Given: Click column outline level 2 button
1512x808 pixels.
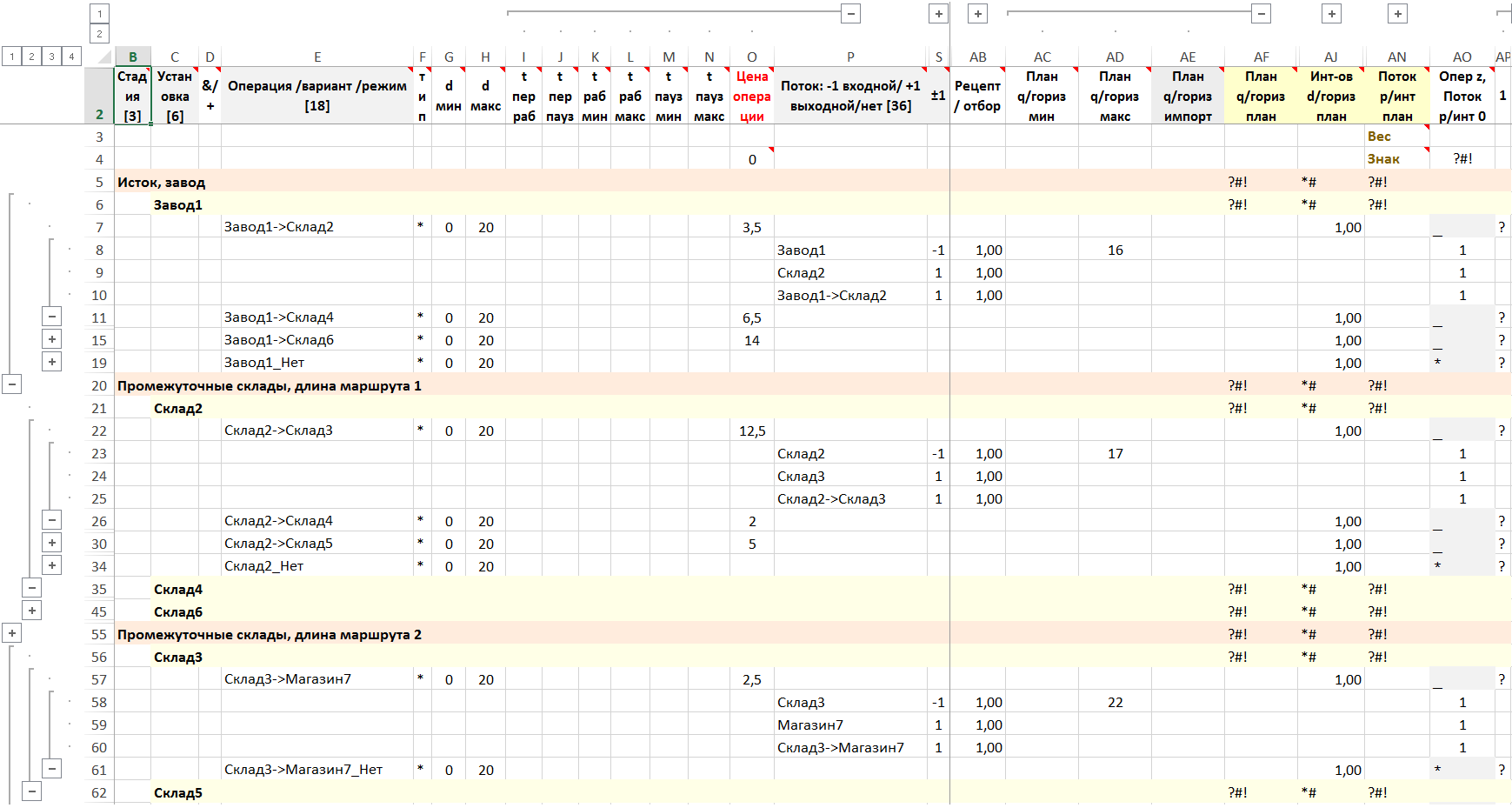Looking at the screenshot, I should [99, 34].
